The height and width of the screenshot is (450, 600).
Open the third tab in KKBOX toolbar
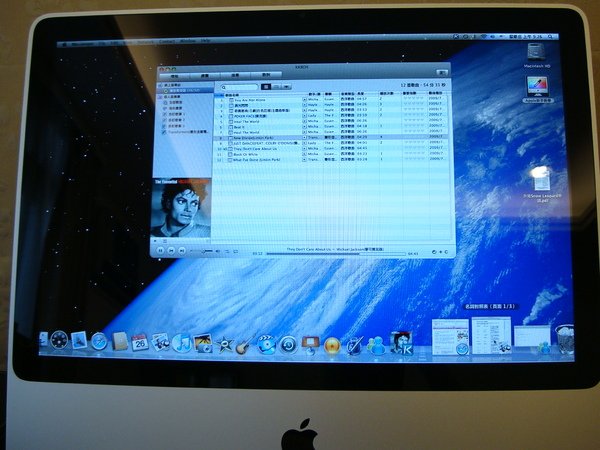click(x=236, y=75)
